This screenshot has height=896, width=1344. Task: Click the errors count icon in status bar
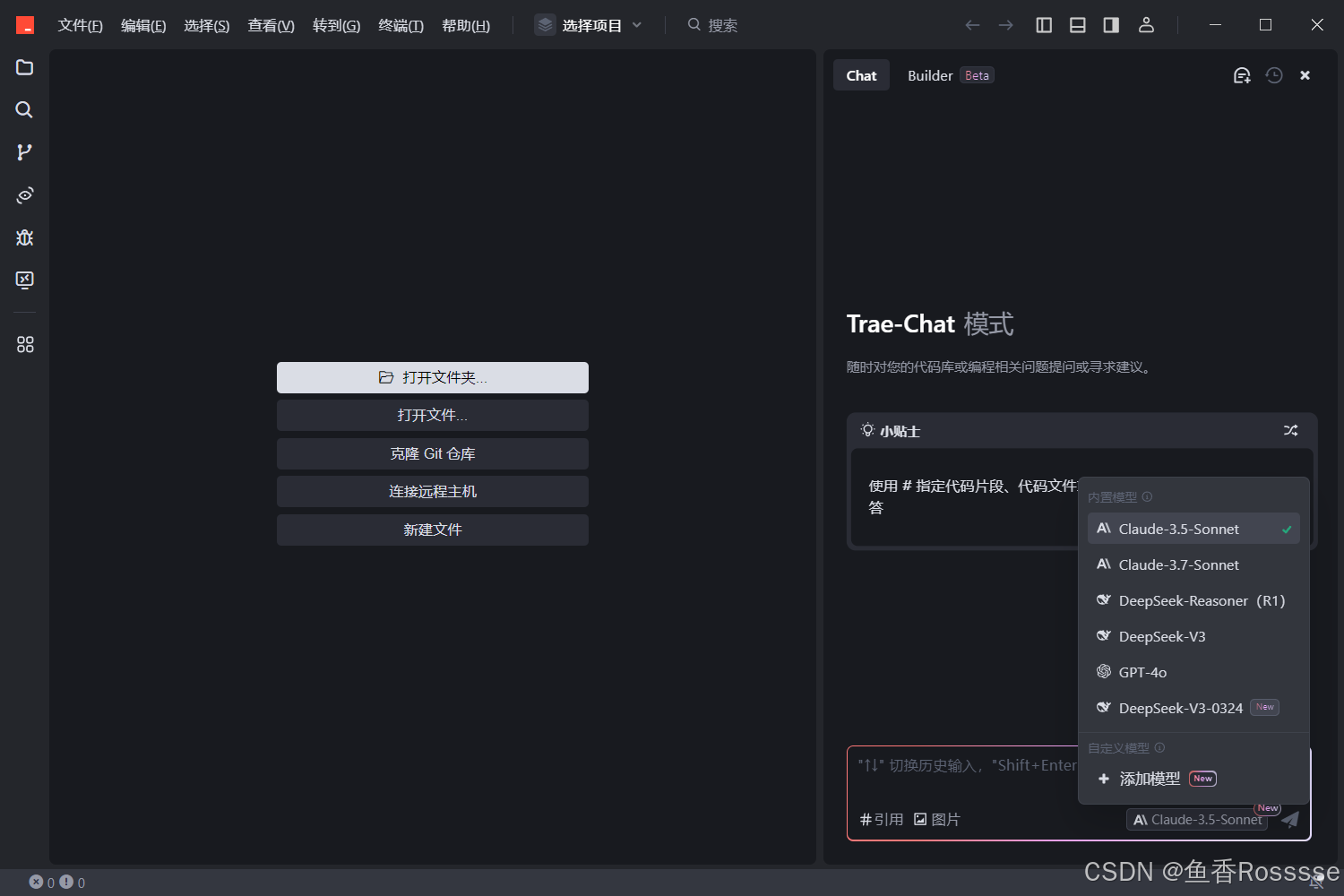pos(36,882)
